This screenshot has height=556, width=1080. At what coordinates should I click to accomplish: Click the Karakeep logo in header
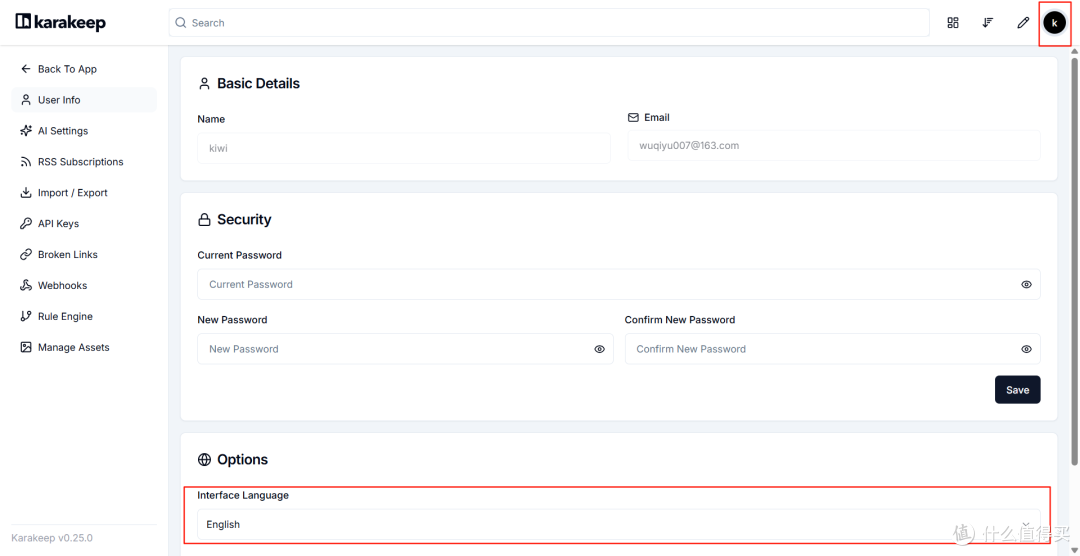pos(60,22)
